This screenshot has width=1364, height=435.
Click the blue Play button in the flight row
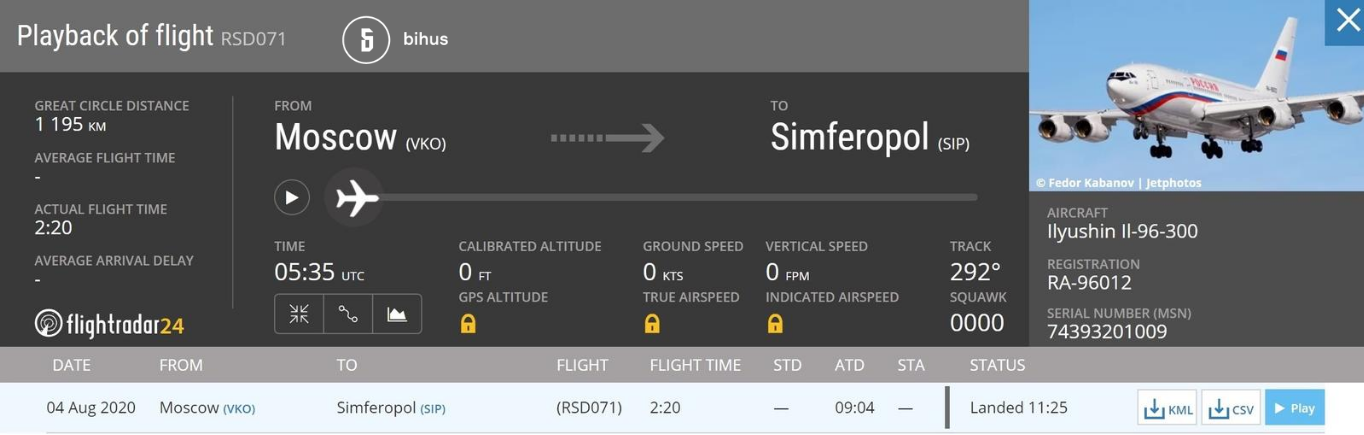tap(1294, 408)
